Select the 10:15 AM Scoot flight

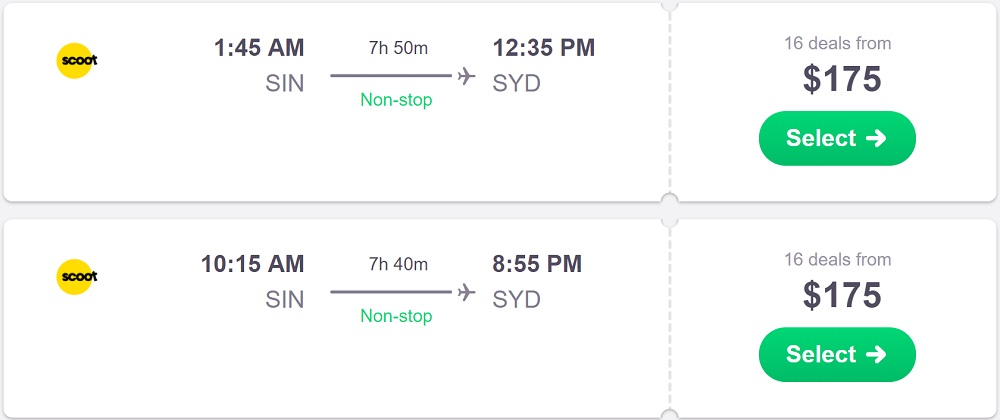click(837, 354)
